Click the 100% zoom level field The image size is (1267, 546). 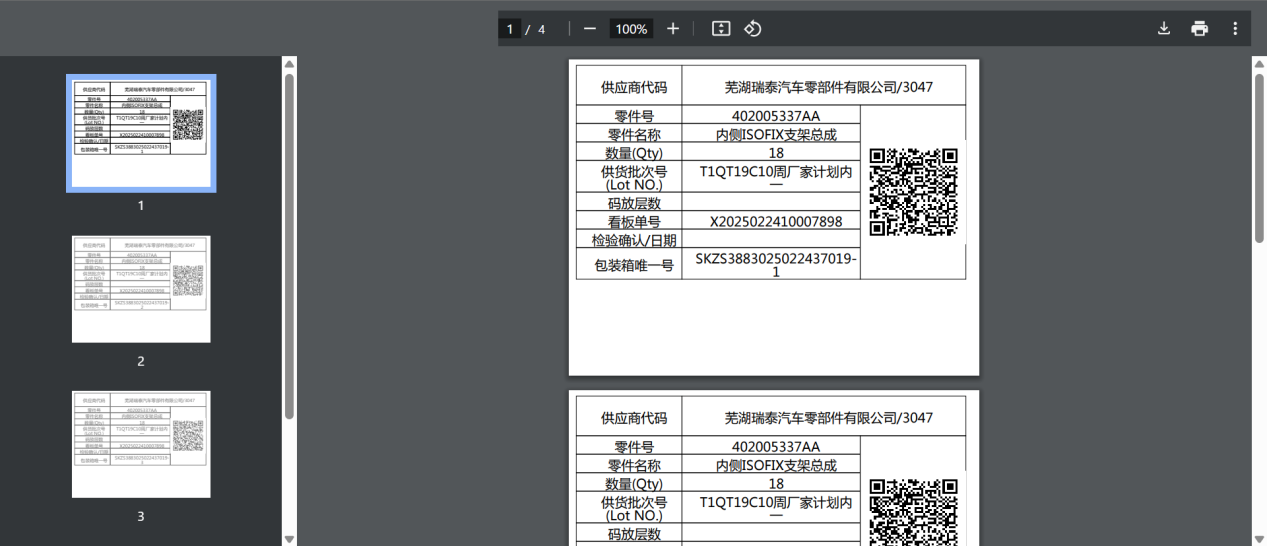(631, 29)
